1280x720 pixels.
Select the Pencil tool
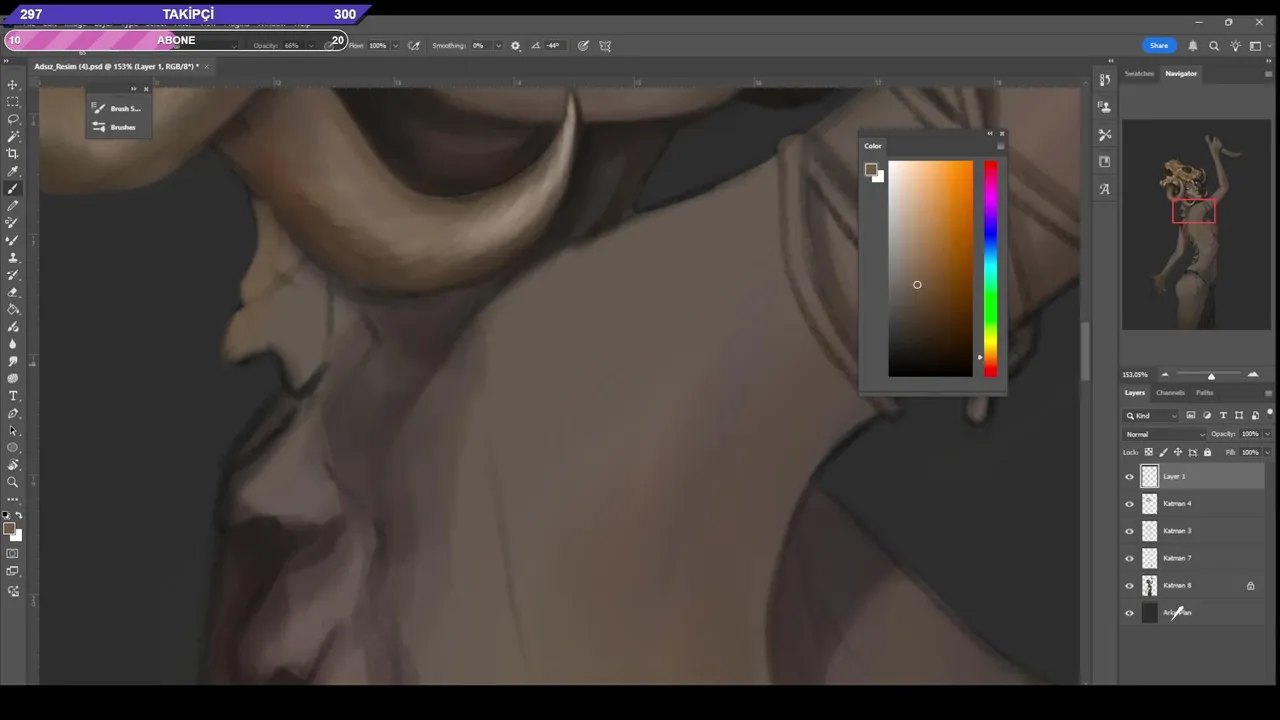point(13,205)
